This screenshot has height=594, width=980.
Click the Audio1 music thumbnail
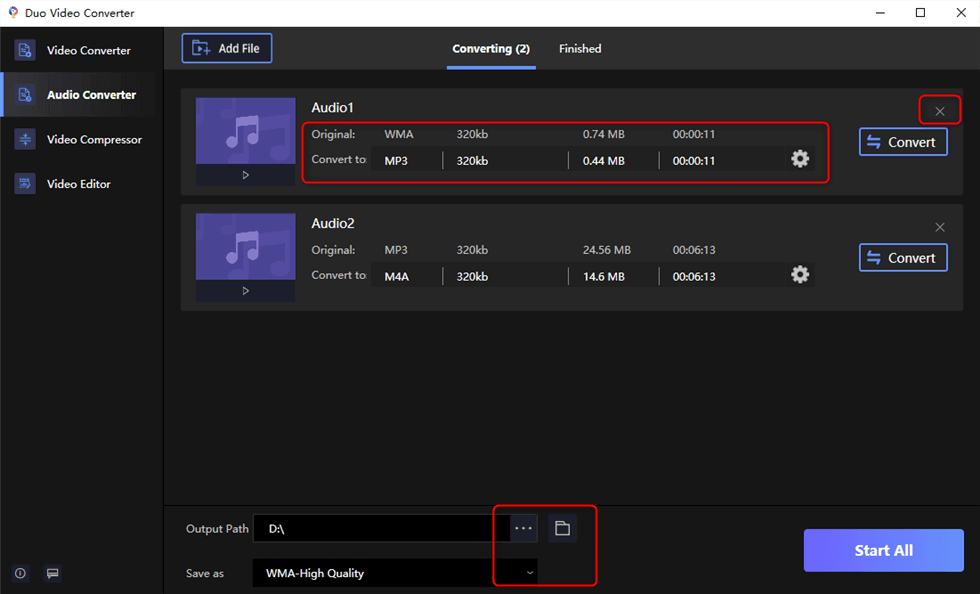click(x=246, y=131)
